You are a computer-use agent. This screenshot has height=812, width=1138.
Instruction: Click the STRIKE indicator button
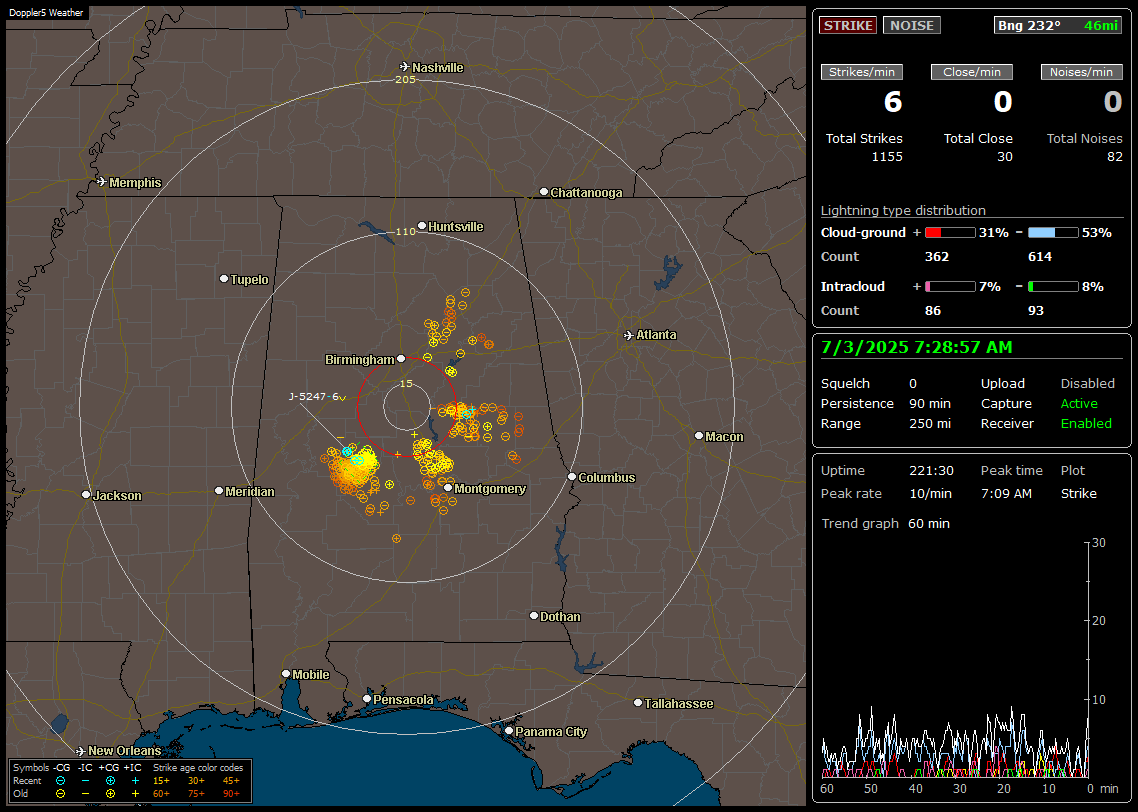click(848, 25)
